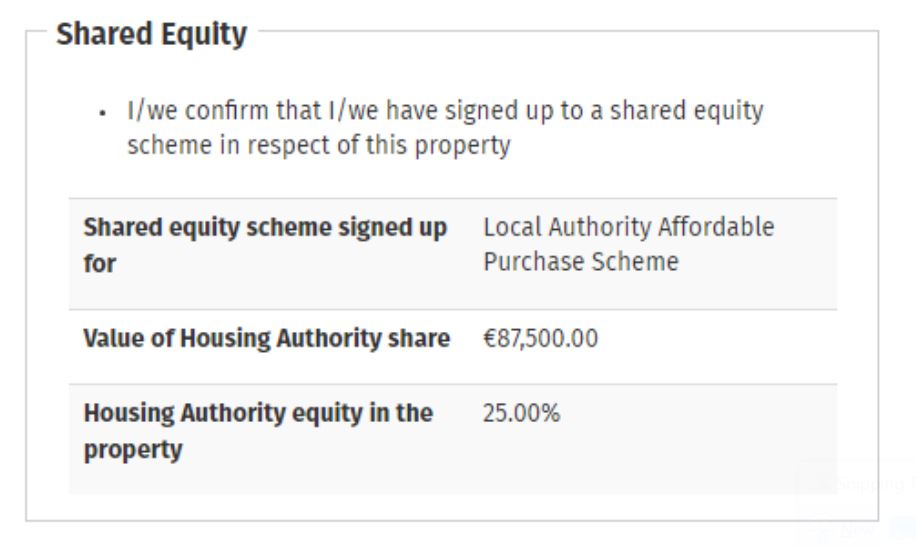Image resolution: width=916 pixels, height=546 pixels.
Task: Select 'Value of Housing Authority share' label
Action: point(266,339)
